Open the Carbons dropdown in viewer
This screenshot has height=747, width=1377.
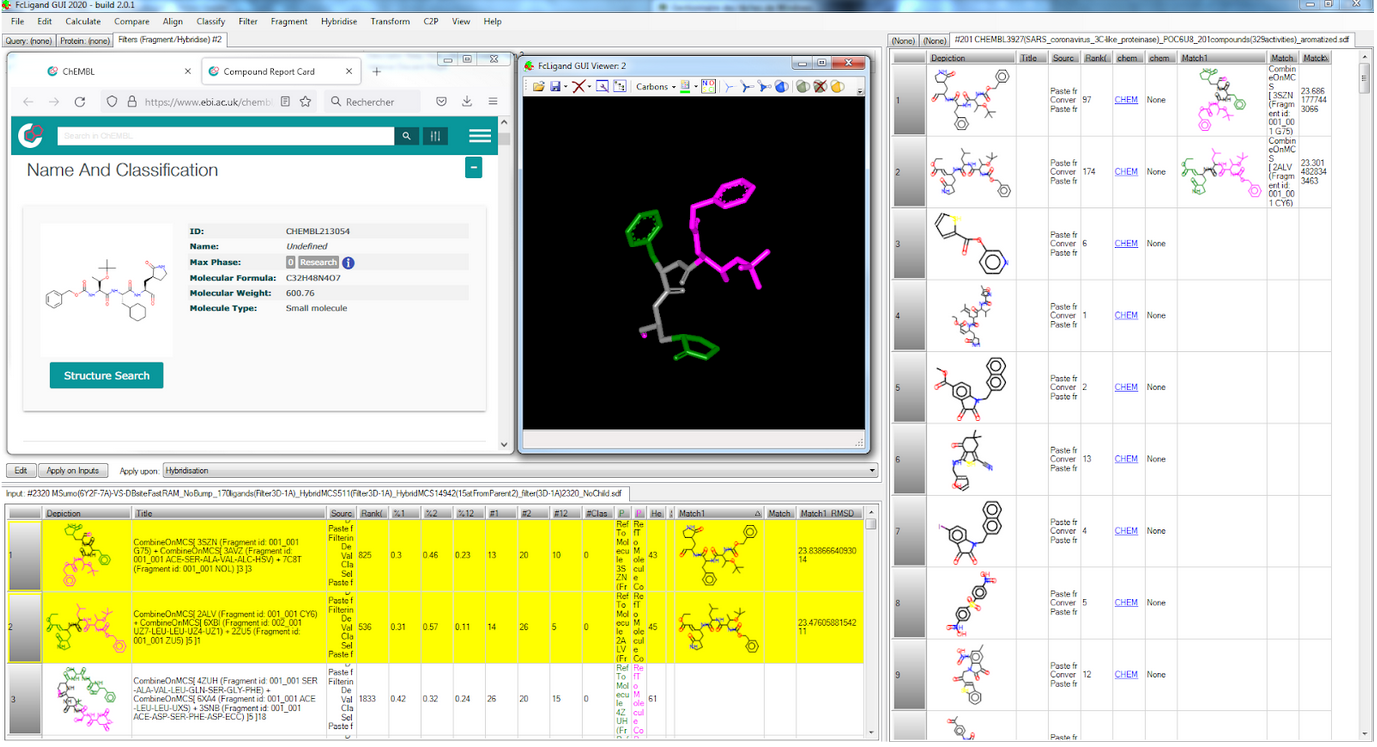(x=655, y=87)
